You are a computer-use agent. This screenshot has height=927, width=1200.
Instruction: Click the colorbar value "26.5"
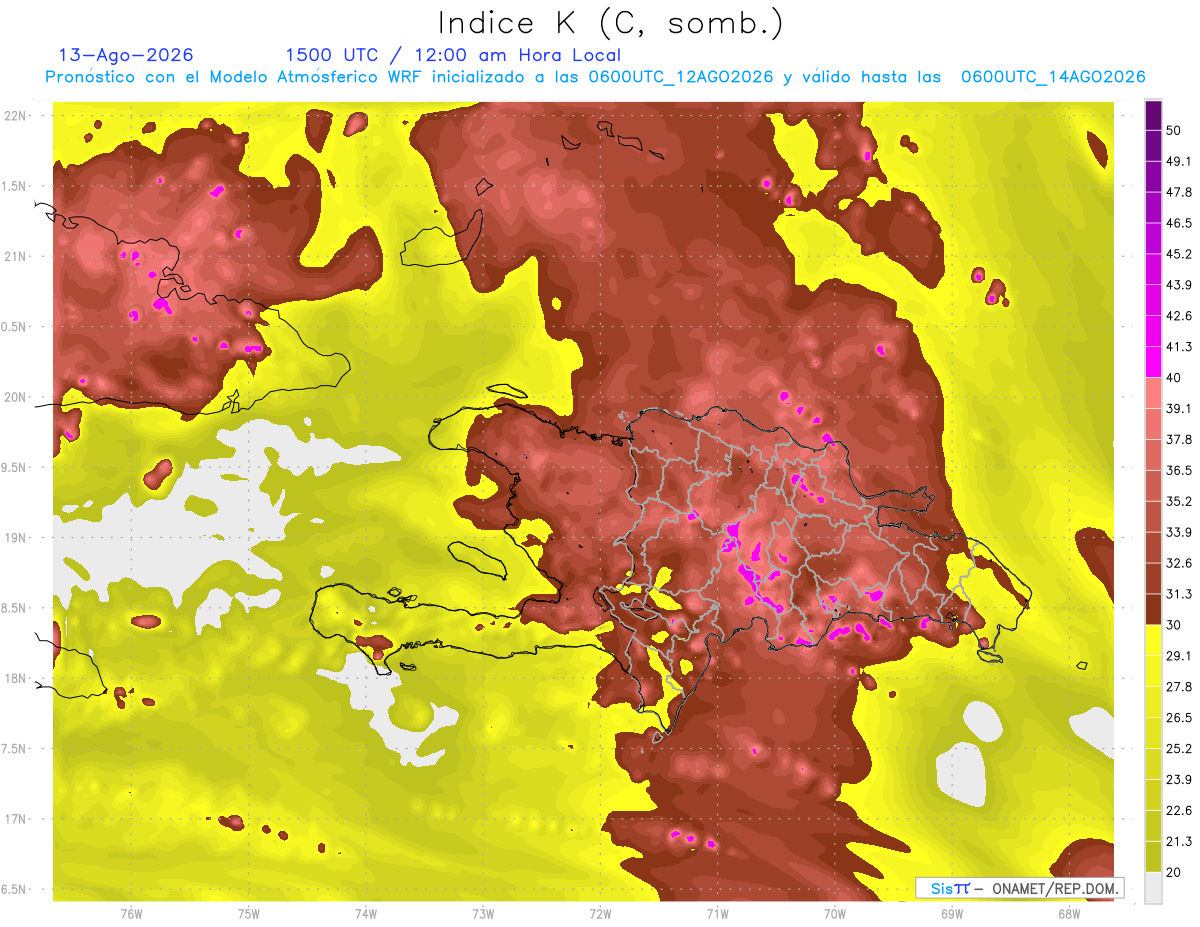1179,717
